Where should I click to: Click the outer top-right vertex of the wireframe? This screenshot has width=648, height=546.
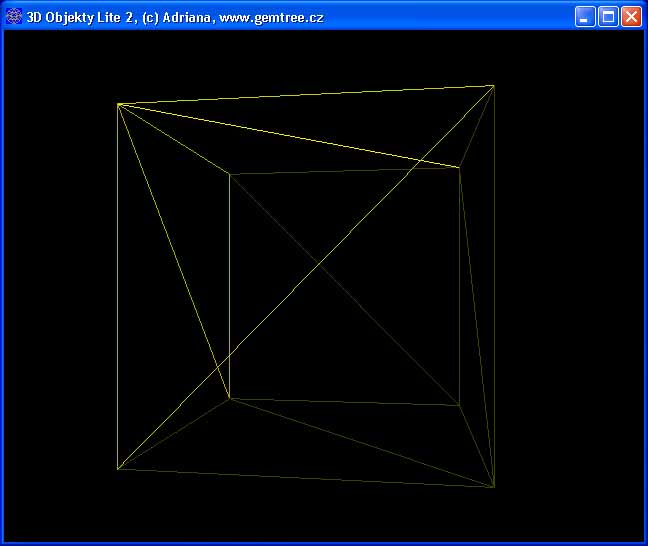[x=494, y=86]
